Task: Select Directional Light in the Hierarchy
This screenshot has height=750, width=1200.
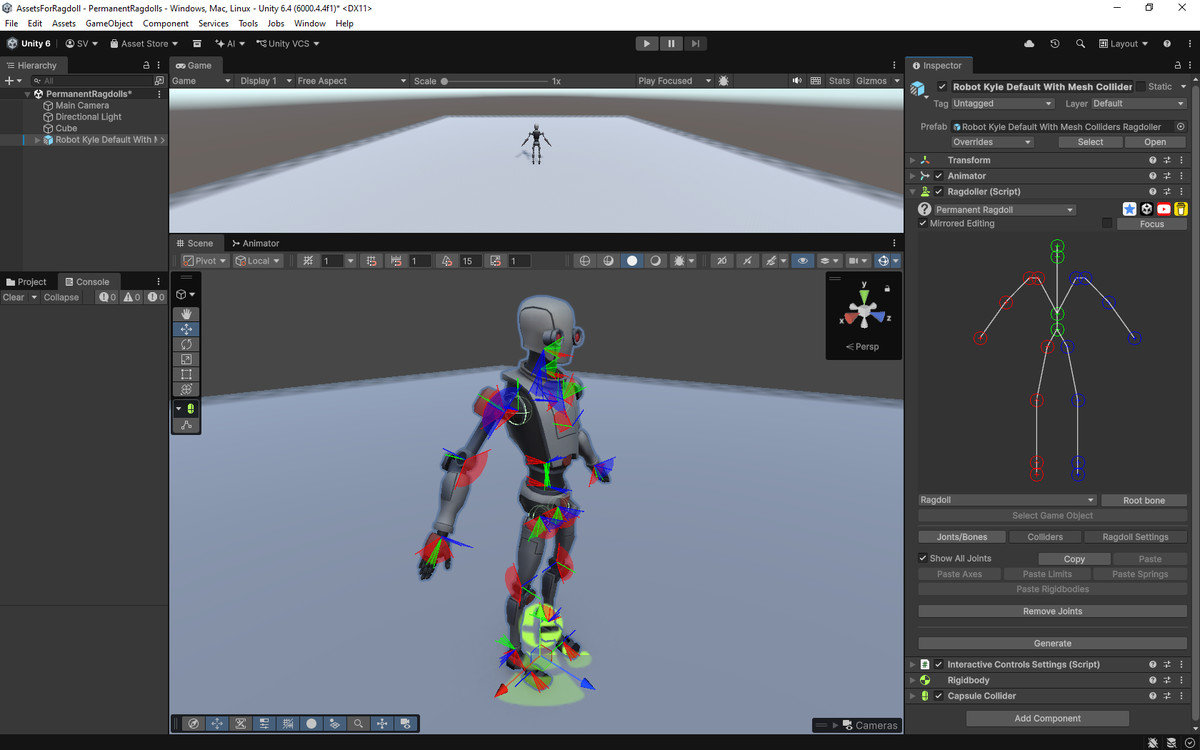Action: [x=88, y=117]
